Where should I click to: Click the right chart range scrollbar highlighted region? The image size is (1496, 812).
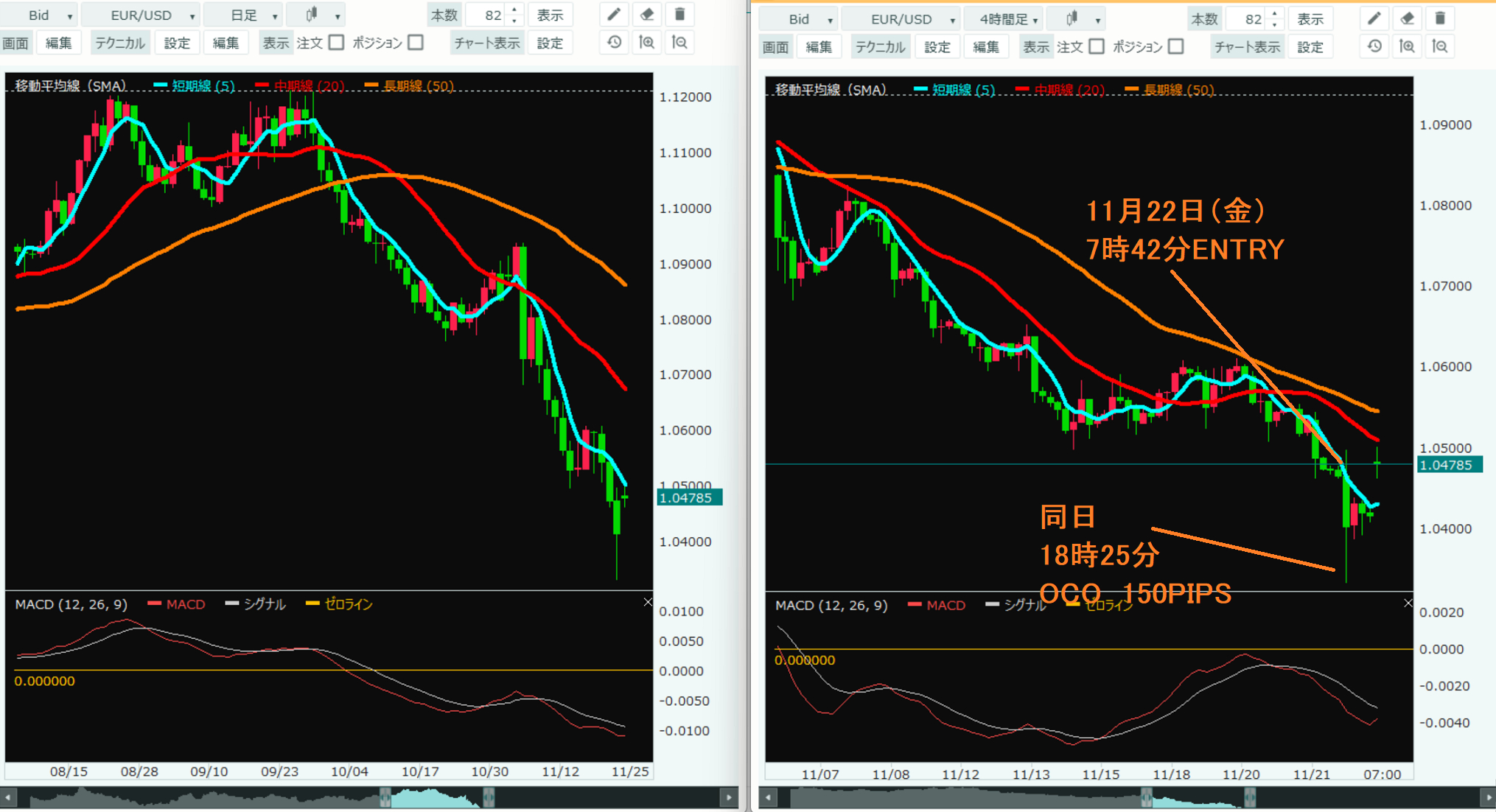tap(1198, 797)
